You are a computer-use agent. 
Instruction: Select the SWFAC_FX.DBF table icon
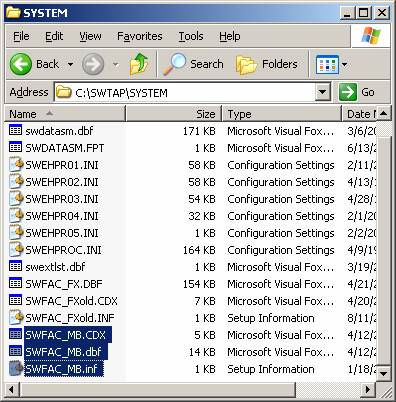point(15,283)
